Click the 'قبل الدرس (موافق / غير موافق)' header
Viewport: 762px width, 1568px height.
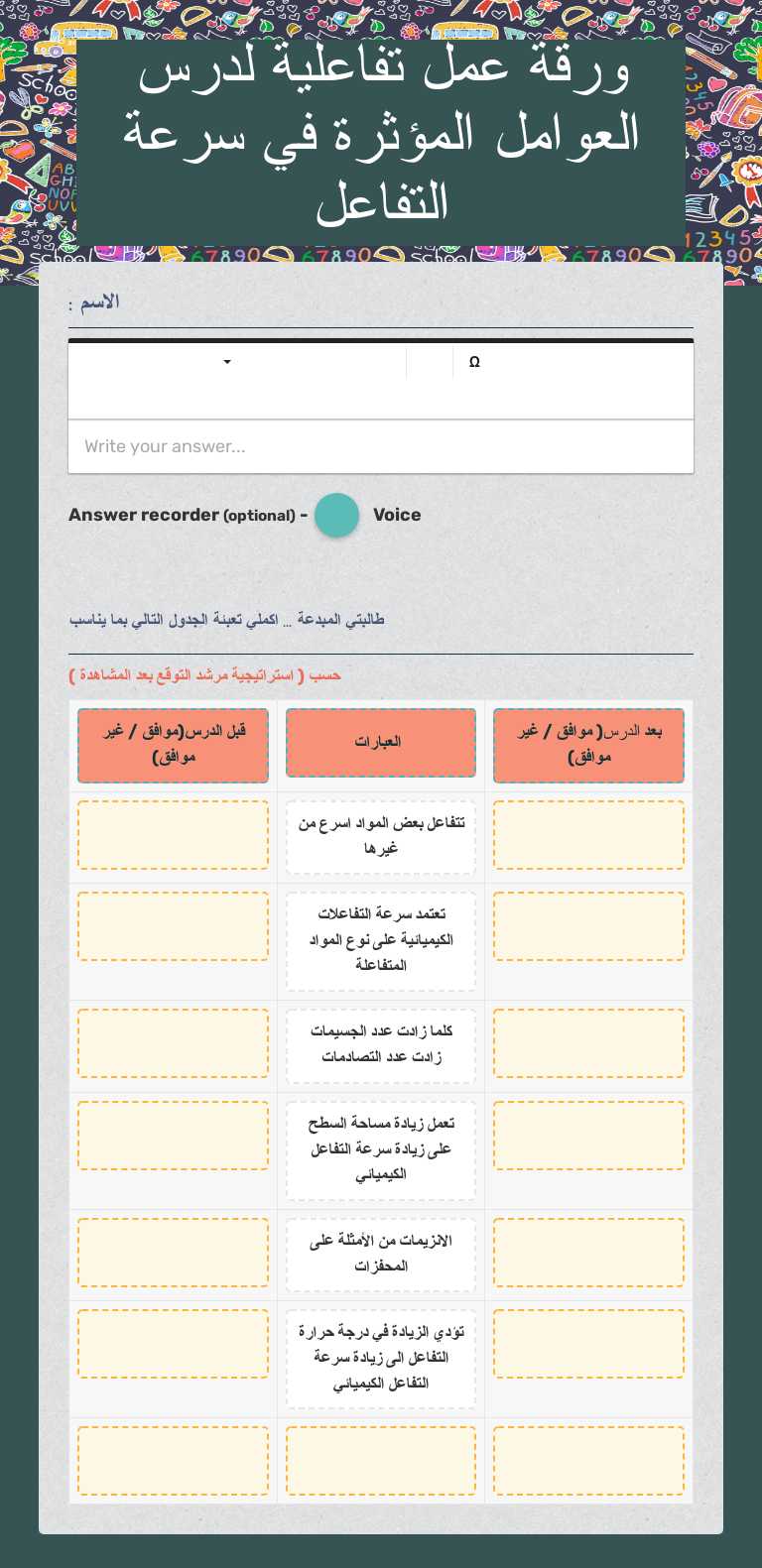pyautogui.click(x=173, y=745)
